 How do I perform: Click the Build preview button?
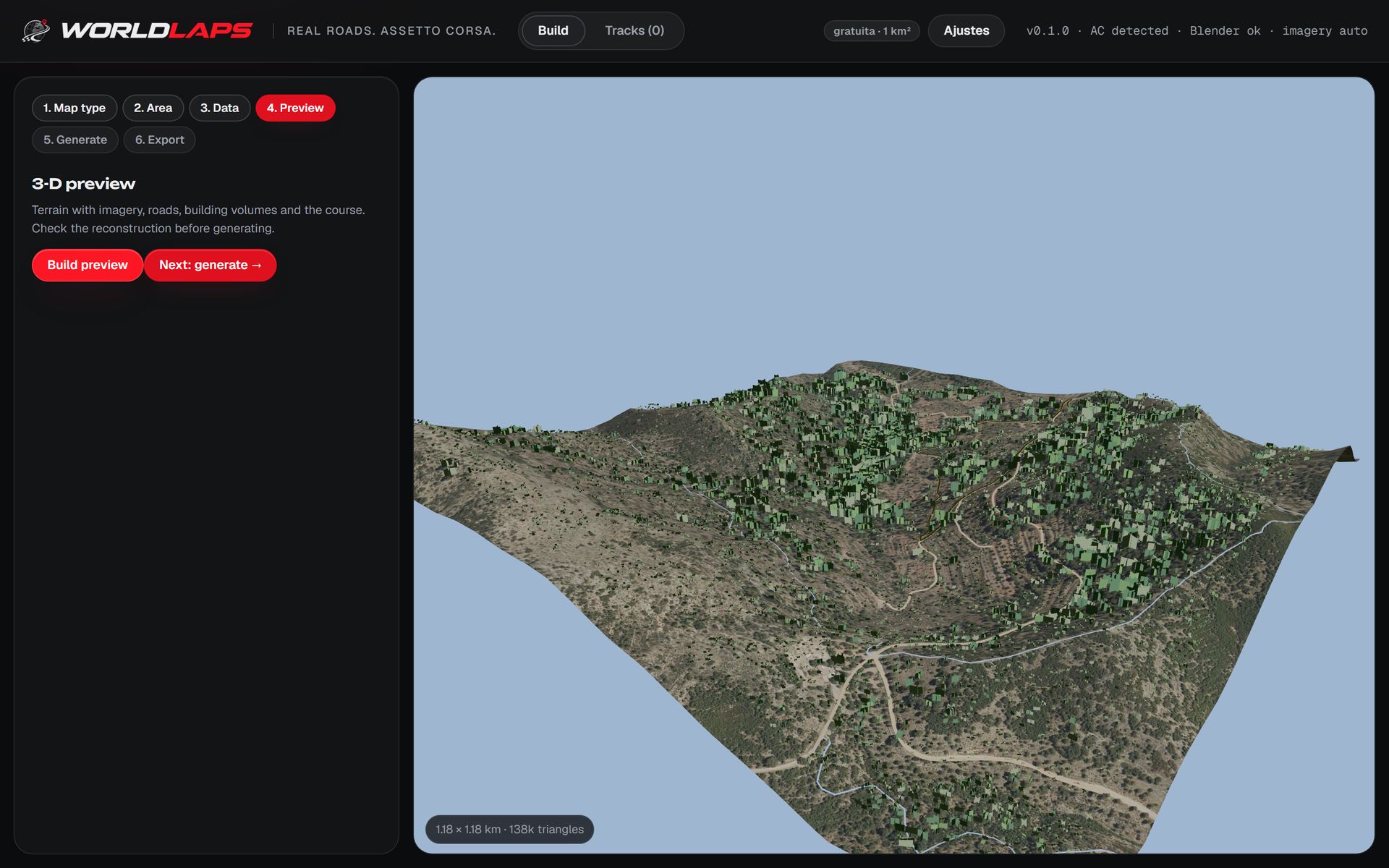click(88, 265)
